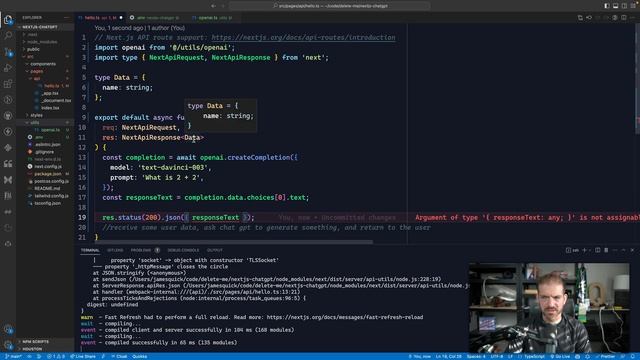640x360 pixels.
Task: Click the lightning bolt icon in the activity bar
Action: (8, 132)
